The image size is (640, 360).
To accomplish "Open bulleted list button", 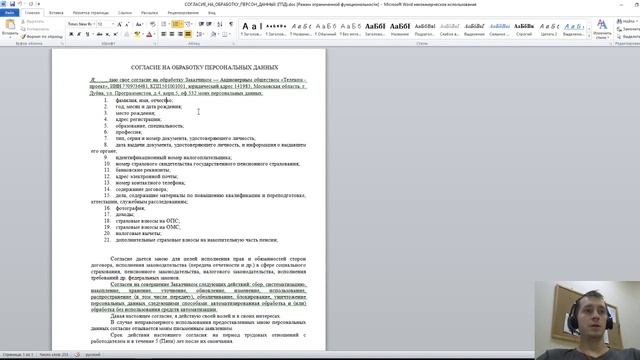I will 164,24.
